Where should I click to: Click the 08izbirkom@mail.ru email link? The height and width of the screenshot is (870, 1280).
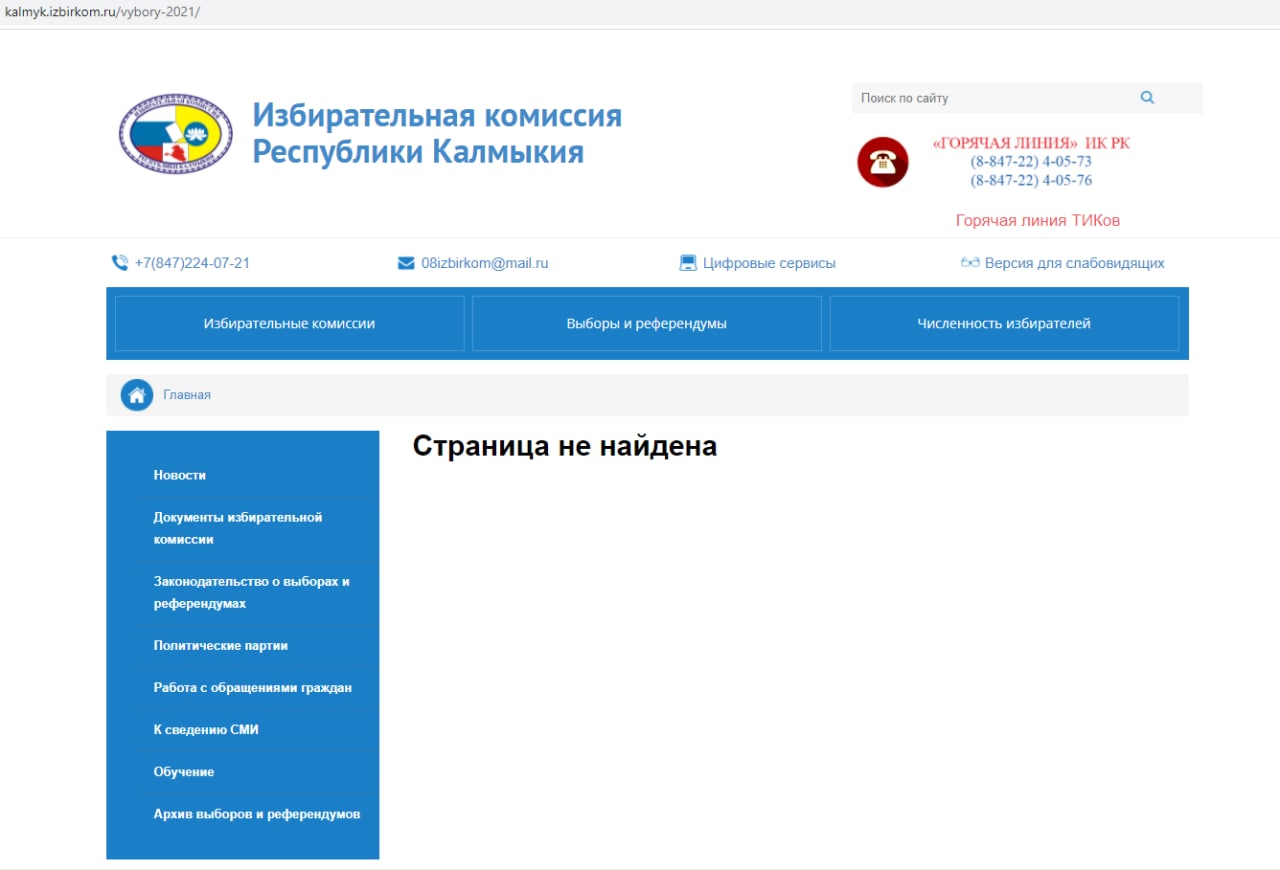pyautogui.click(x=485, y=263)
